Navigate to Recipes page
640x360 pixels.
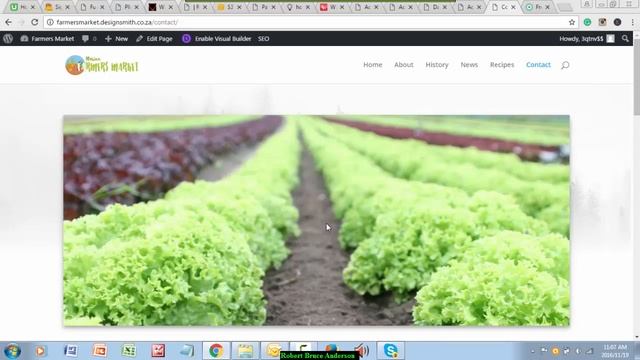502,65
